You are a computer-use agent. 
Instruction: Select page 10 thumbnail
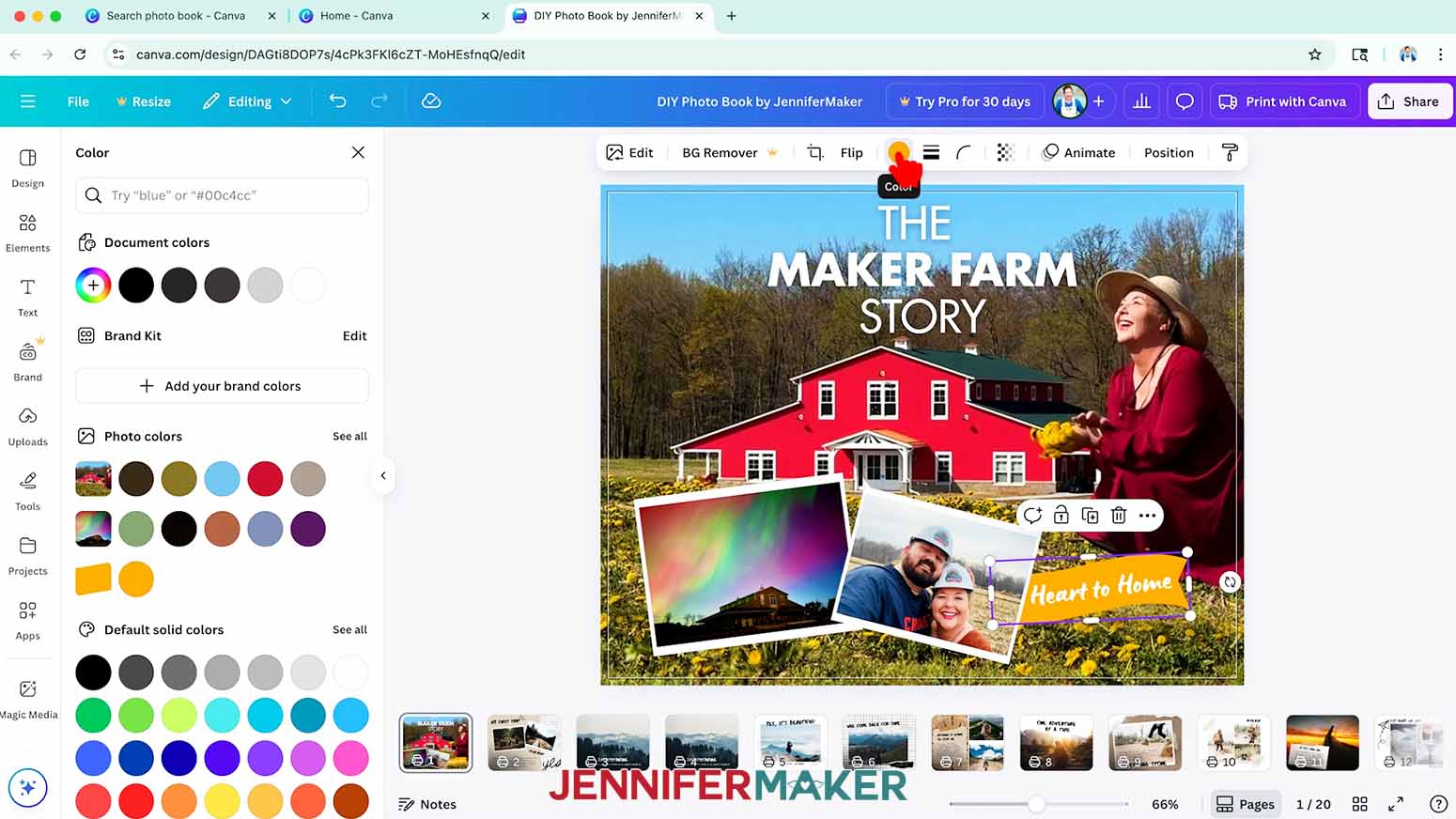(x=1233, y=743)
